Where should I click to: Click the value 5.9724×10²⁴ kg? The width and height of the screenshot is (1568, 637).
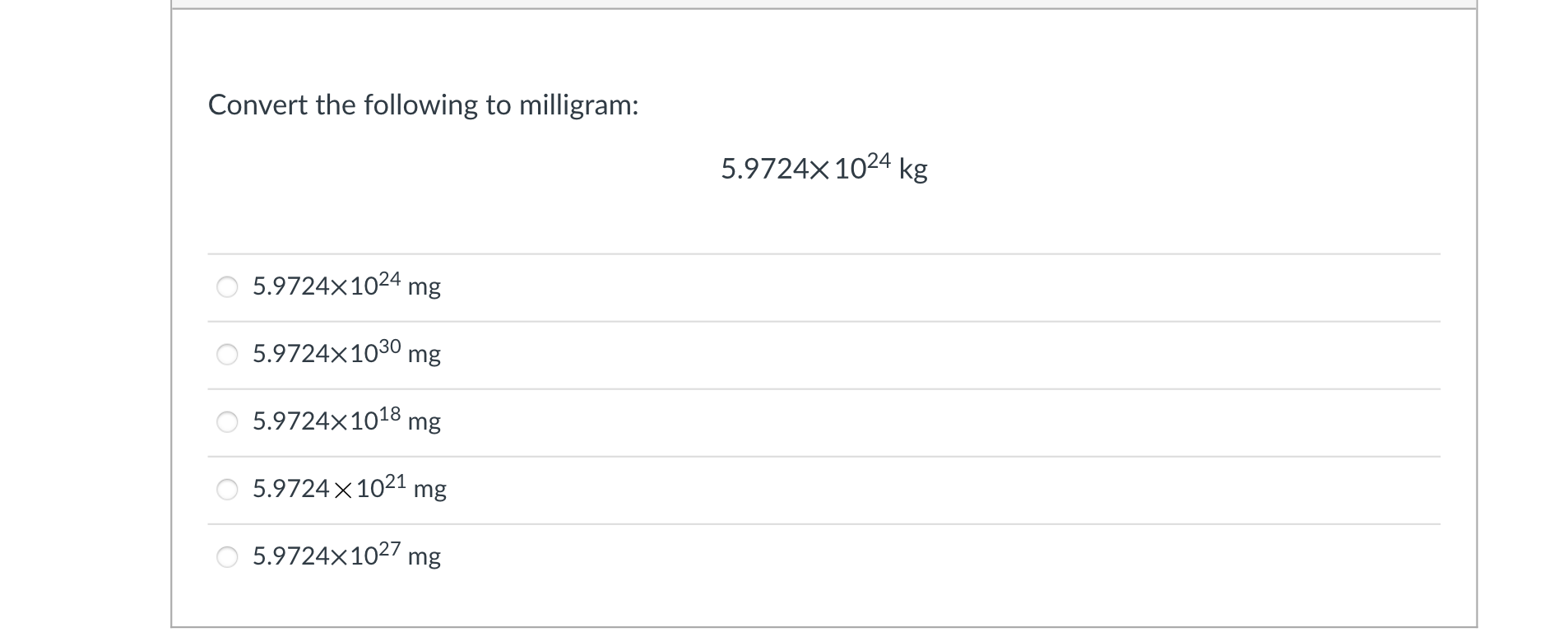(x=823, y=169)
